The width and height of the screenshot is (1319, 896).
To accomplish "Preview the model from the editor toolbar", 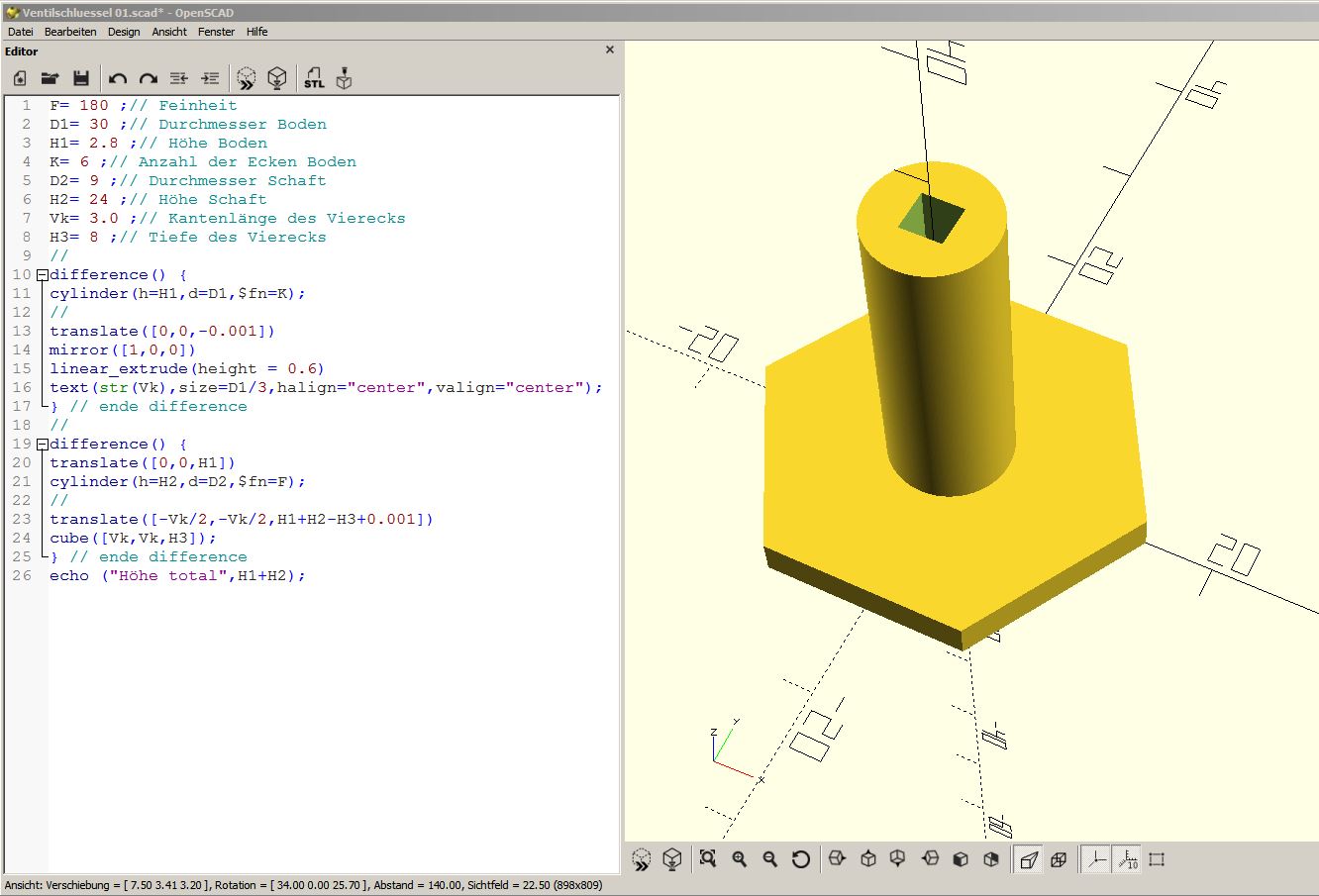I will pos(247,78).
